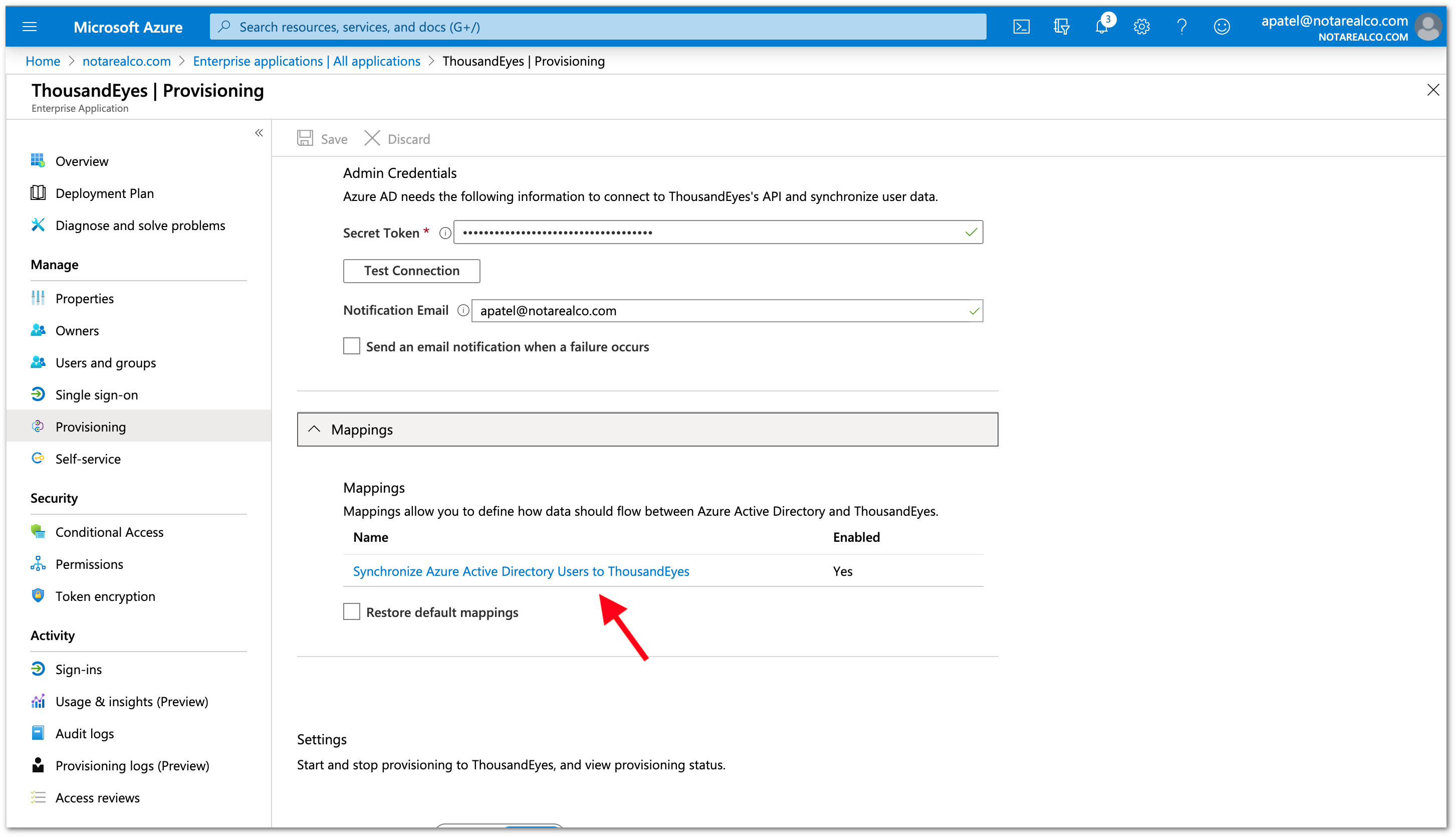Screen dimensions: 1456x837
Task: Go to Home breadcrumb
Action: coord(43,61)
